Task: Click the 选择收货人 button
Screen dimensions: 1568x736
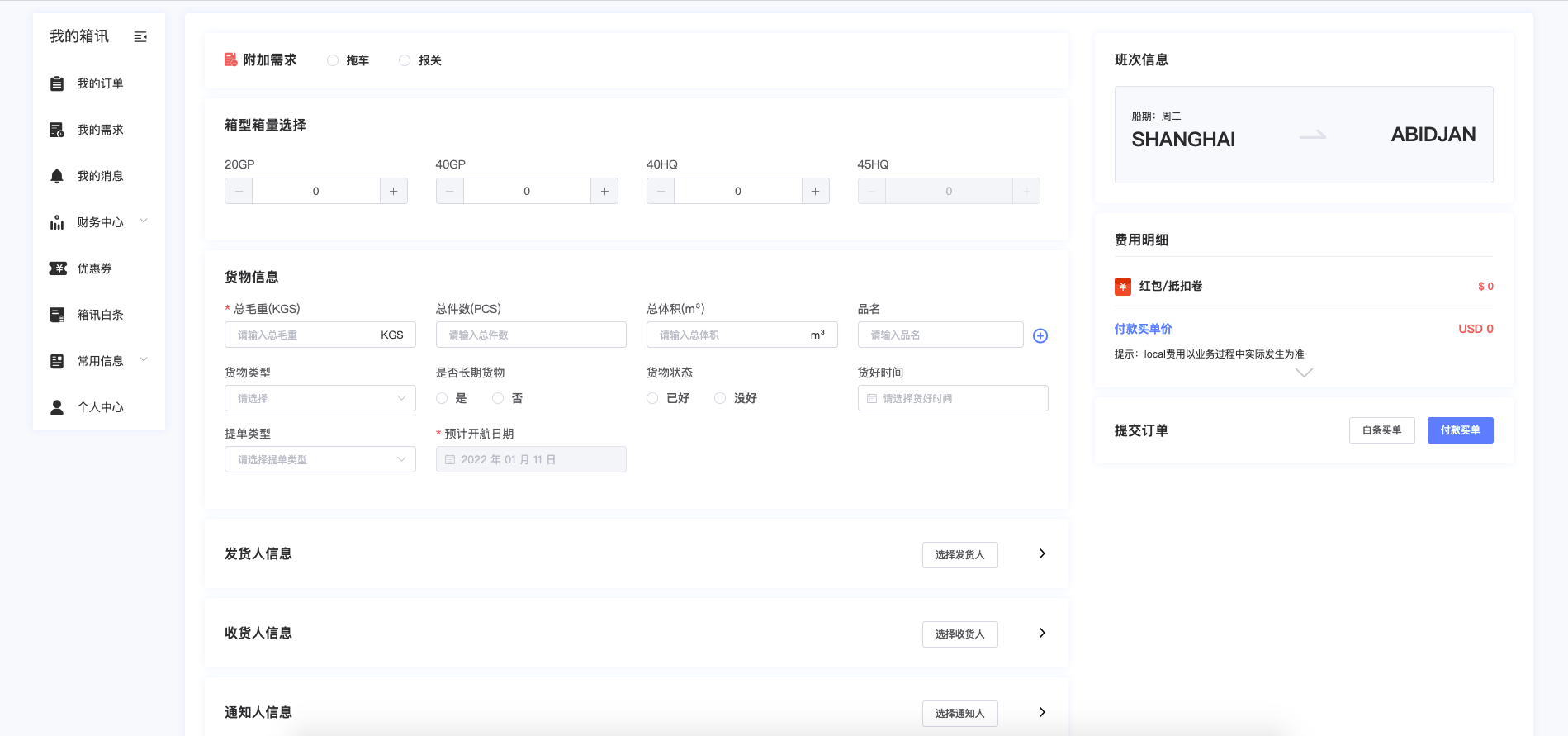Action: (960, 634)
